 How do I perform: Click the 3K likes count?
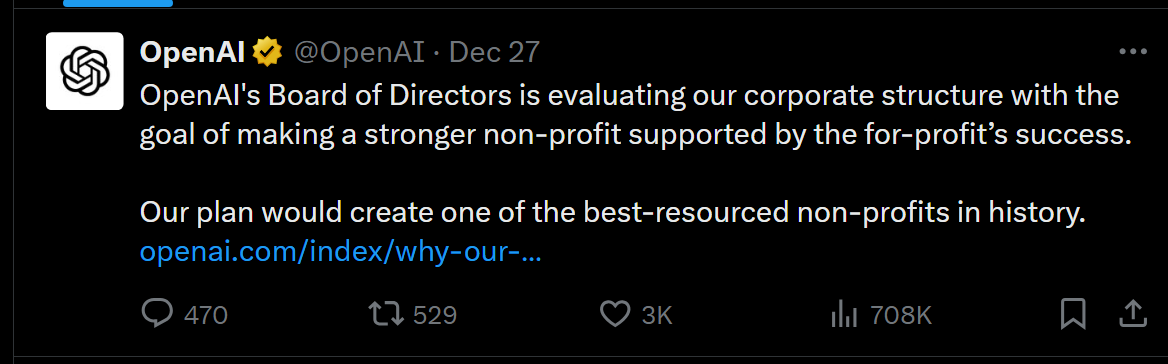pos(657,316)
